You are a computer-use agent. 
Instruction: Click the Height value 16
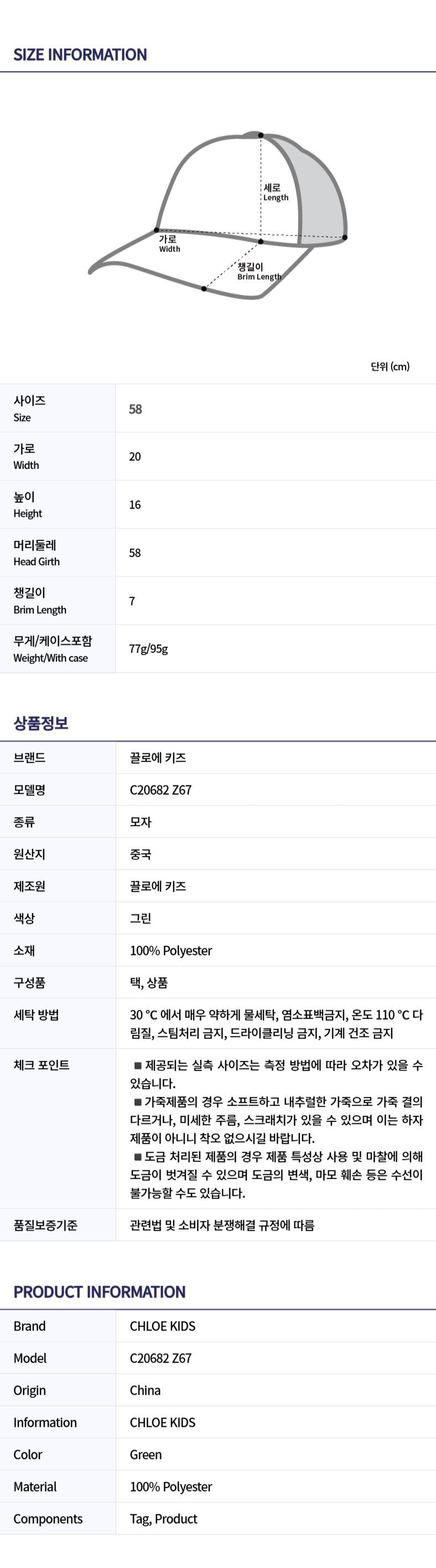[x=135, y=505]
